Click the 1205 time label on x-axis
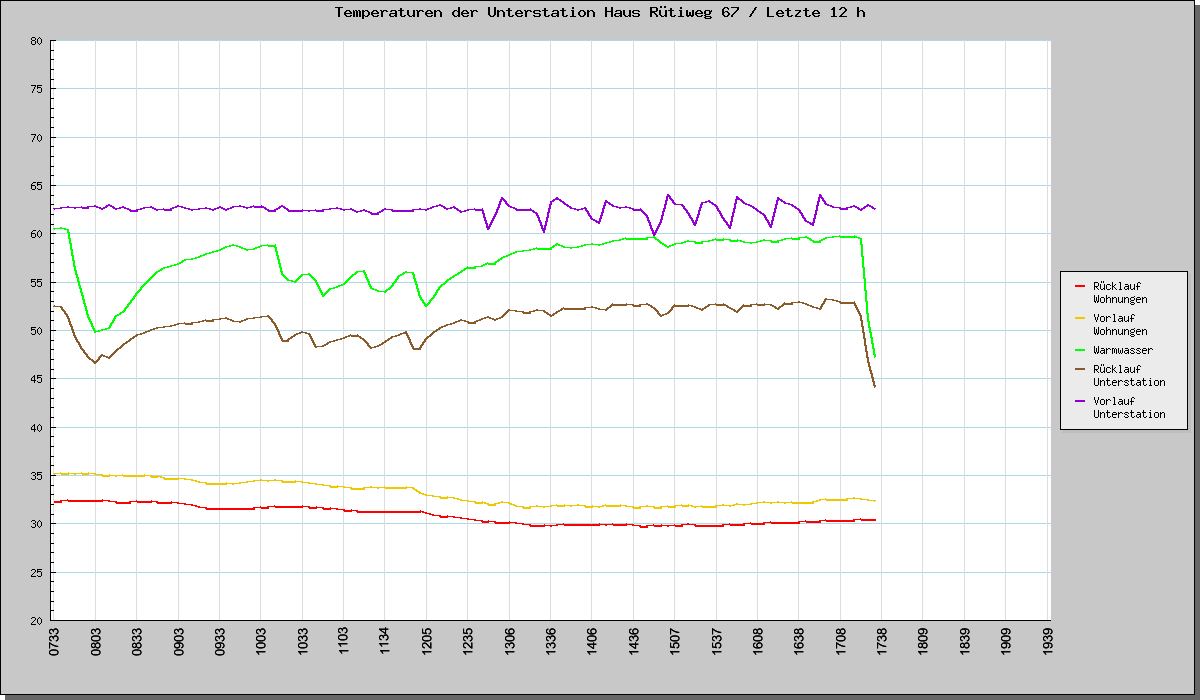 coord(426,642)
